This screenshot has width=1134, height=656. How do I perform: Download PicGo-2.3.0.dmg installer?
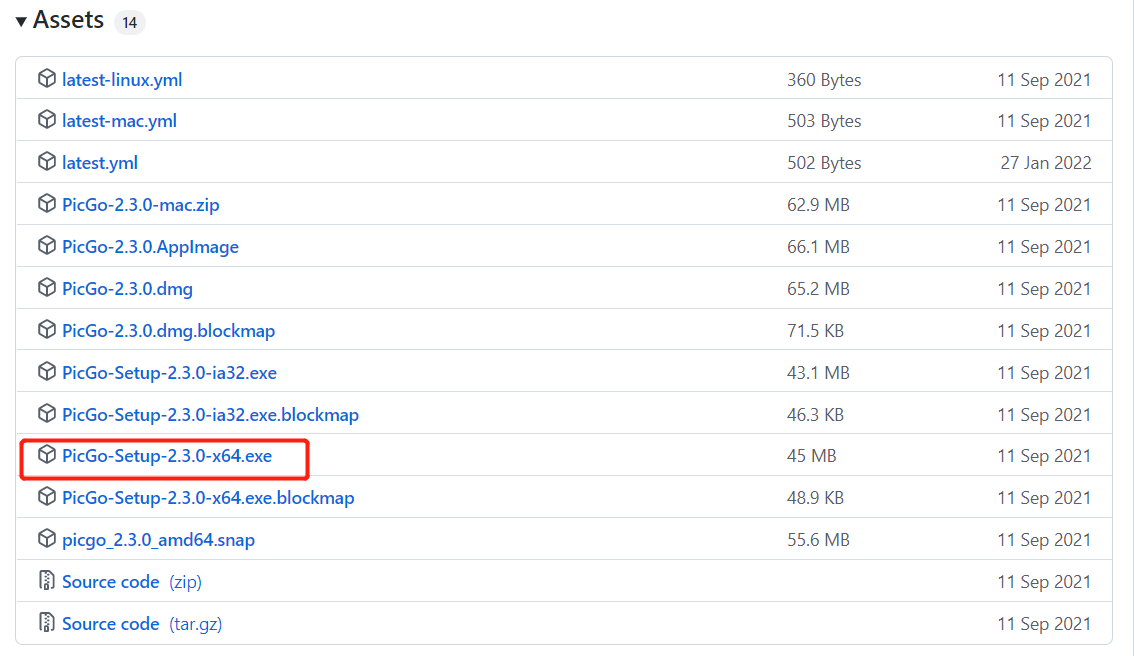coord(127,289)
